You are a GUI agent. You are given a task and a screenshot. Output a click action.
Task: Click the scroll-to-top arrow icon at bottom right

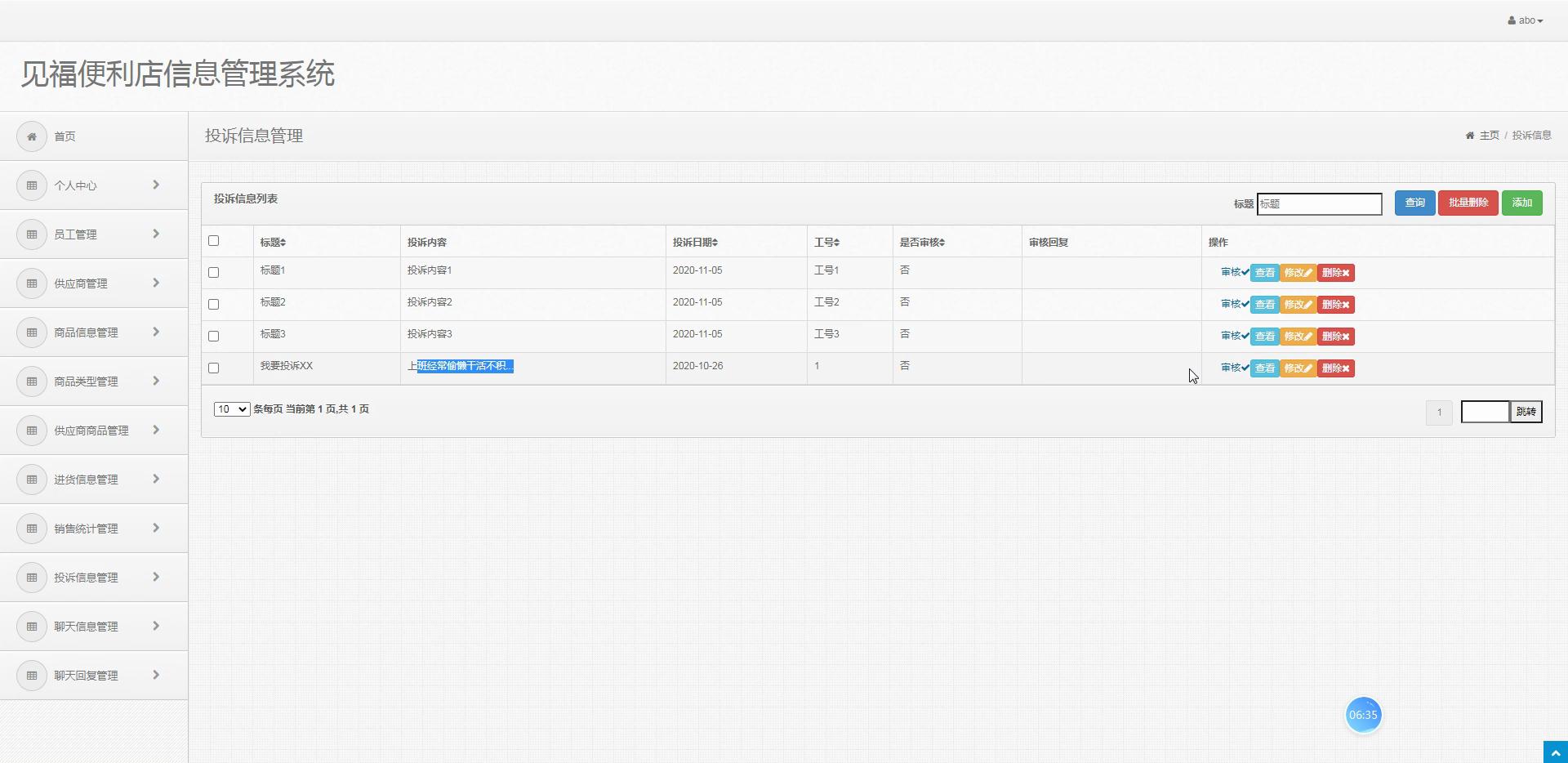(x=1555, y=752)
